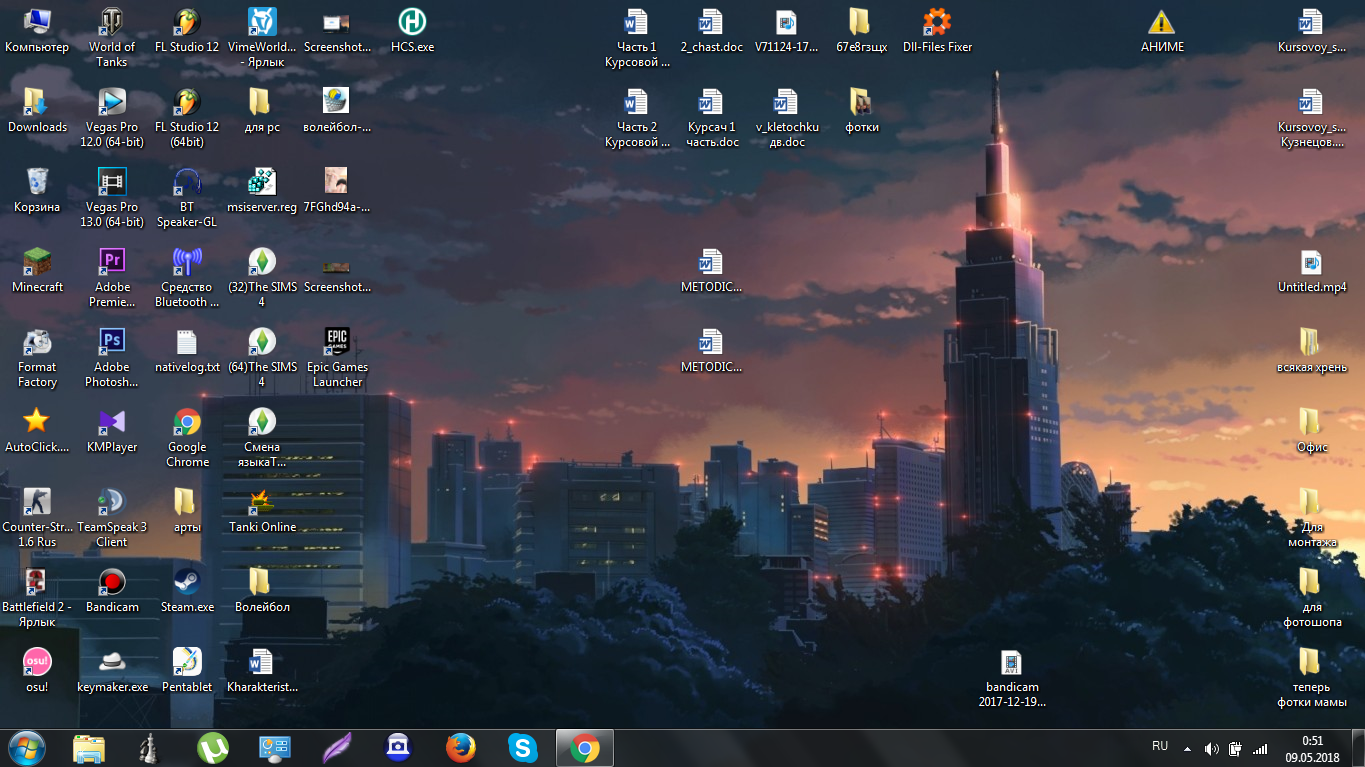The height and width of the screenshot is (767, 1365).
Task: Open the (64)The SIMS 4 shortcut
Action: coord(262,357)
